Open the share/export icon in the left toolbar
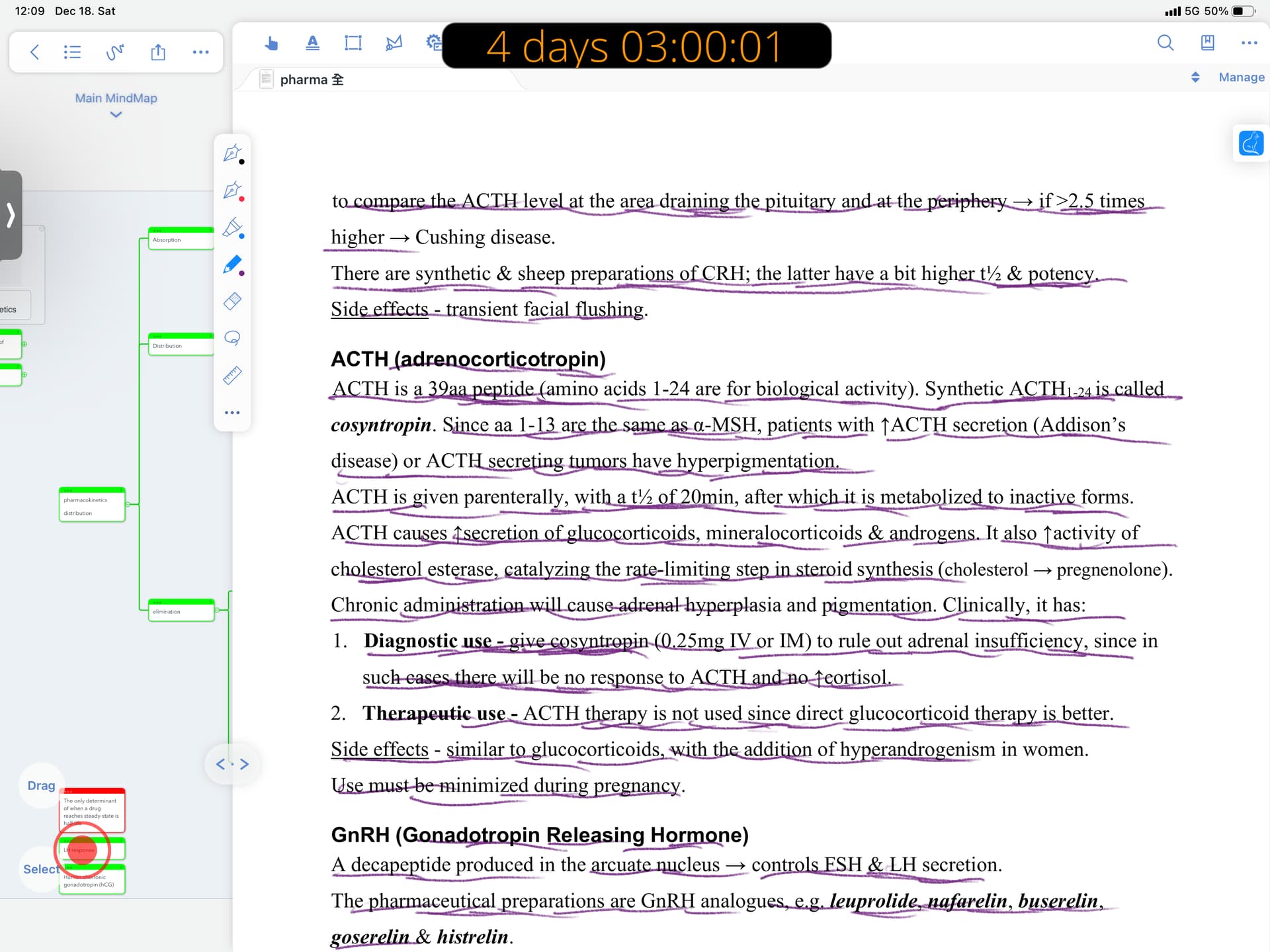The width and height of the screenshot is (1270, 952). [158, 52]
